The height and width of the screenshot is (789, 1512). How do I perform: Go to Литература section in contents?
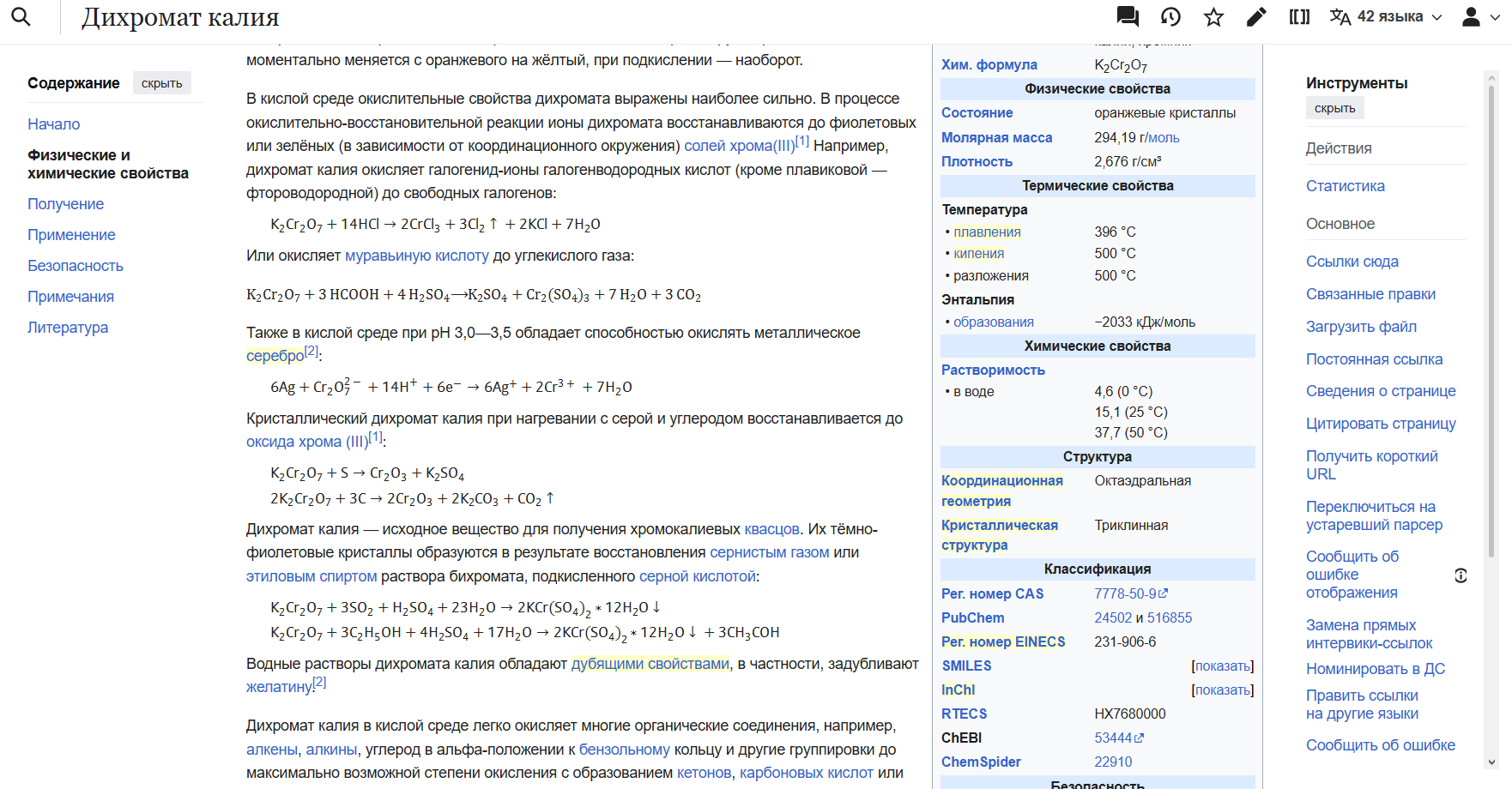[x=68, y=328]
